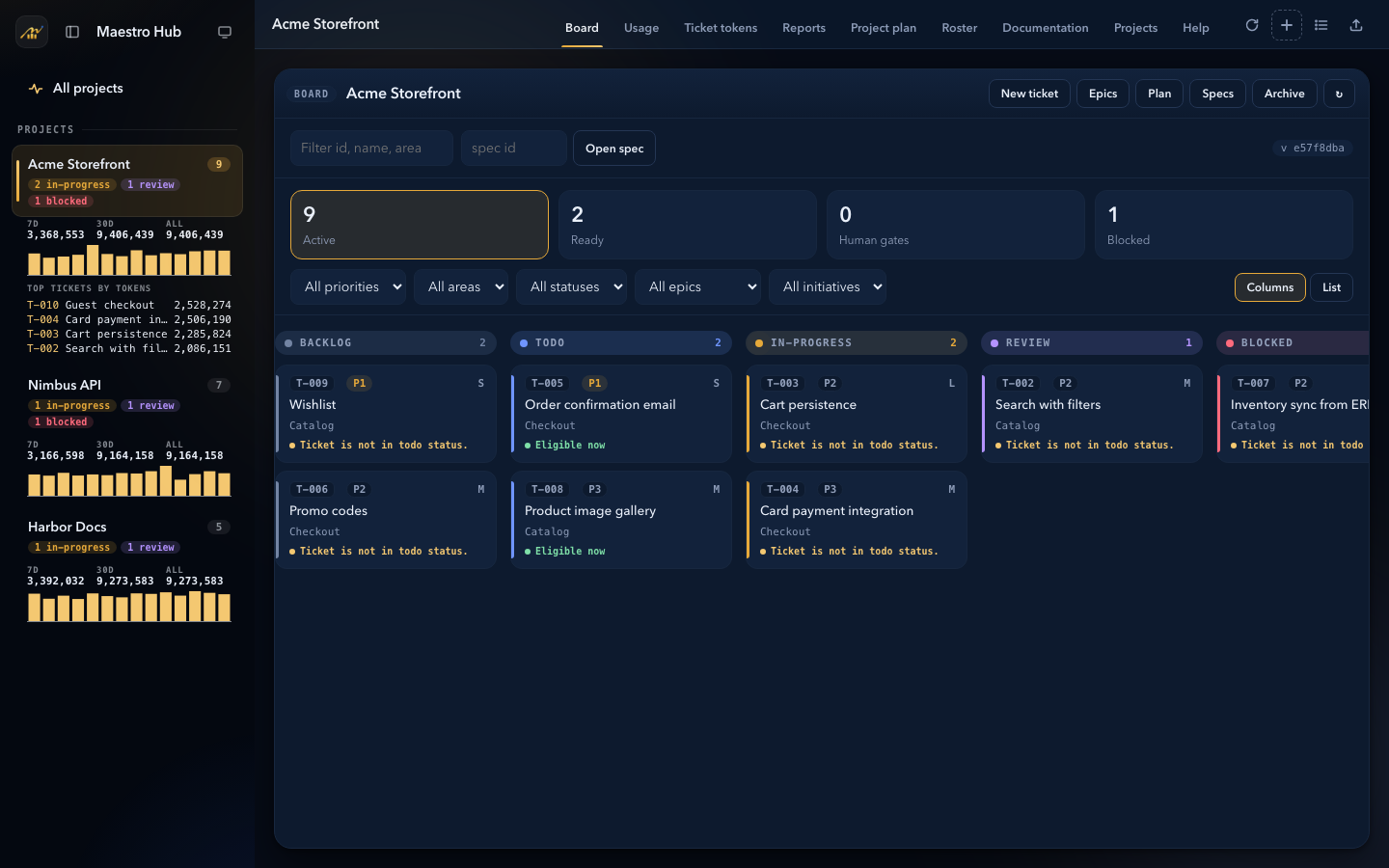Click the Specs button

point(1217,94)
